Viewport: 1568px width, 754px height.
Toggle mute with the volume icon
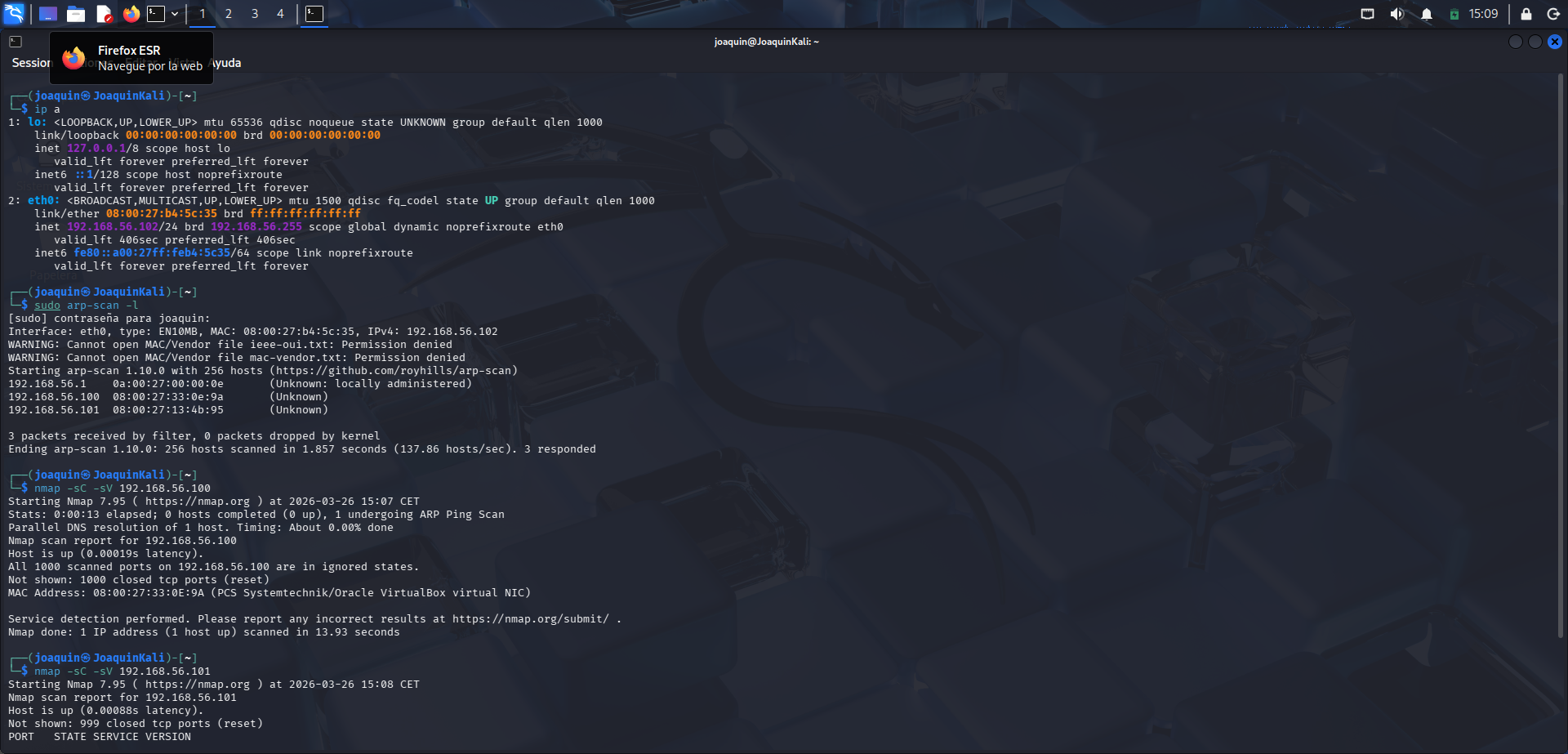coord(1396,13)
